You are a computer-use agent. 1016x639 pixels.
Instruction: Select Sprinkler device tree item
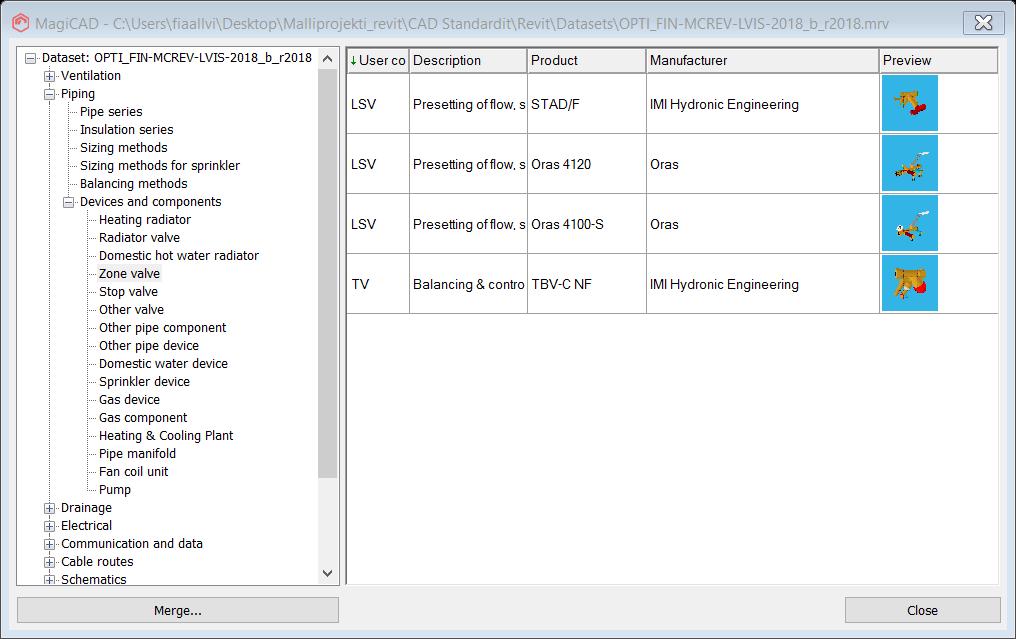(x=144, y=382)
